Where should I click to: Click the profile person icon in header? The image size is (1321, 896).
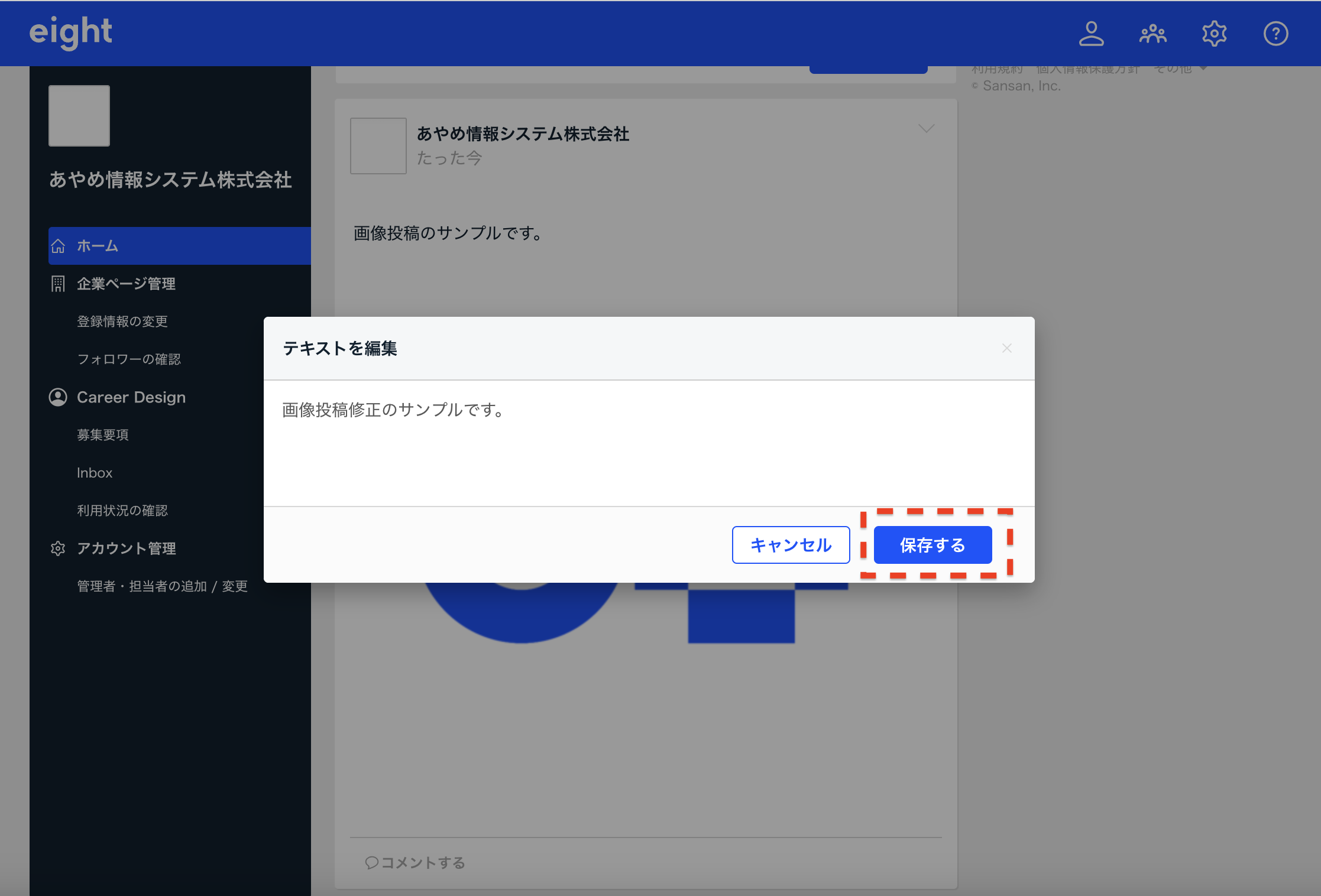coord(1091,34)
